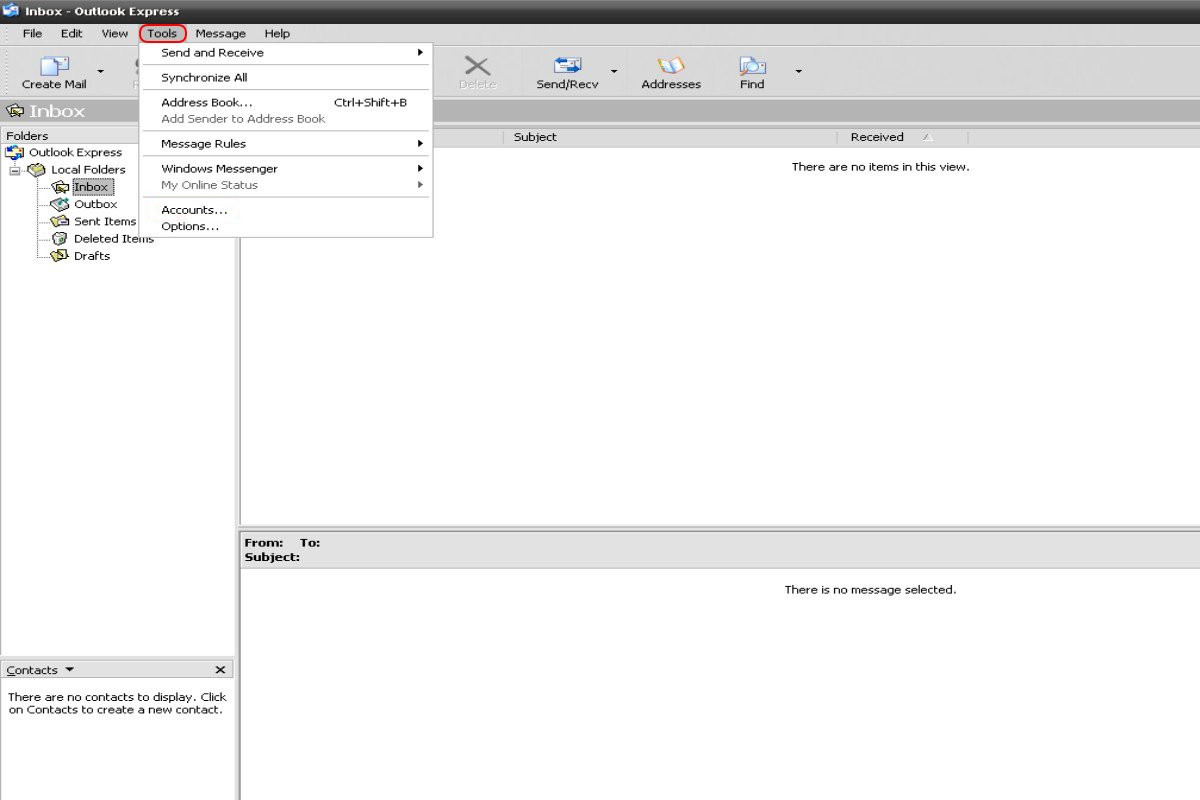The width and height of the screenshot is (1200, 800).
Task: Click the Drafts folder icon
Action: (x=59, y=256)
